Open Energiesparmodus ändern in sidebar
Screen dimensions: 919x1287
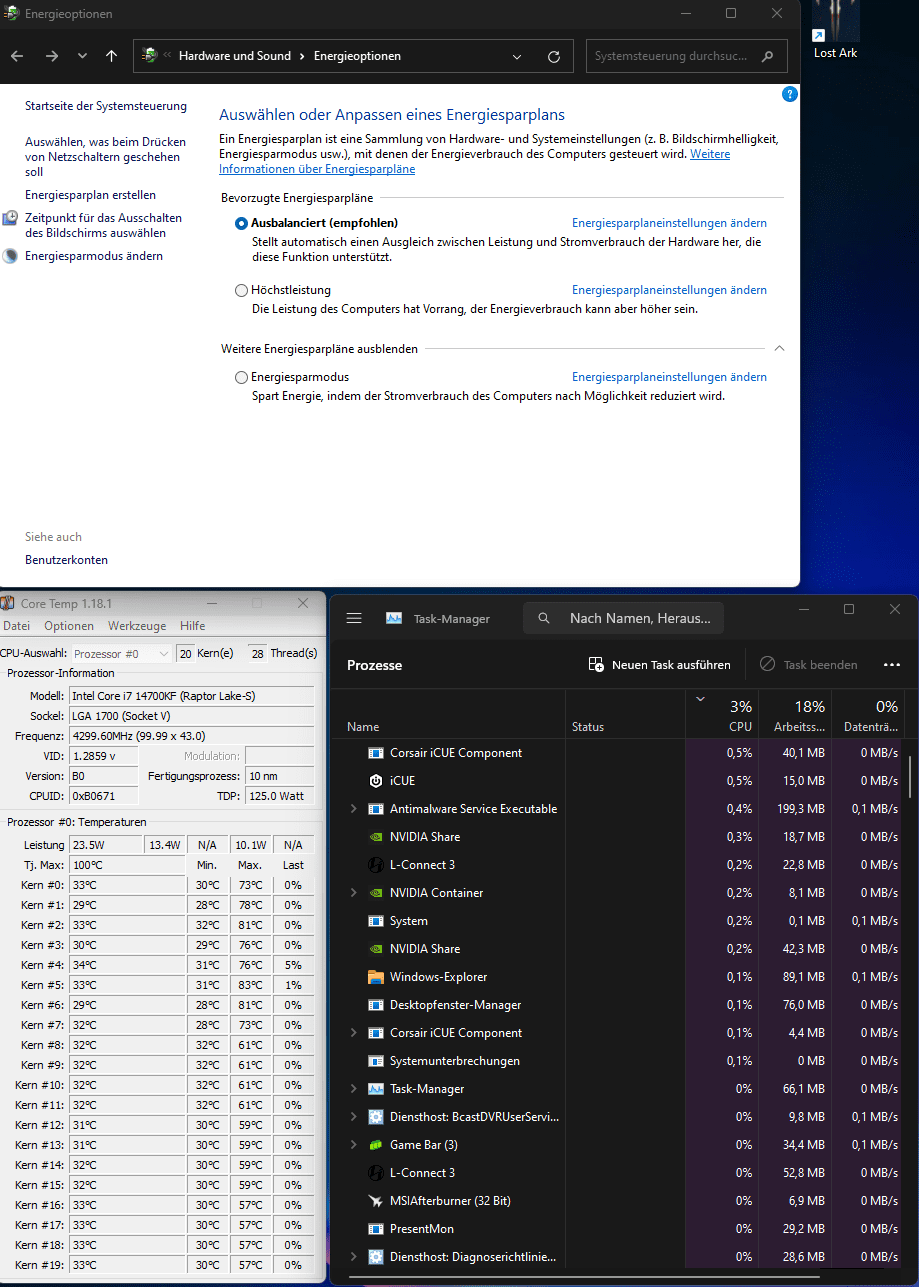[94, 256]
